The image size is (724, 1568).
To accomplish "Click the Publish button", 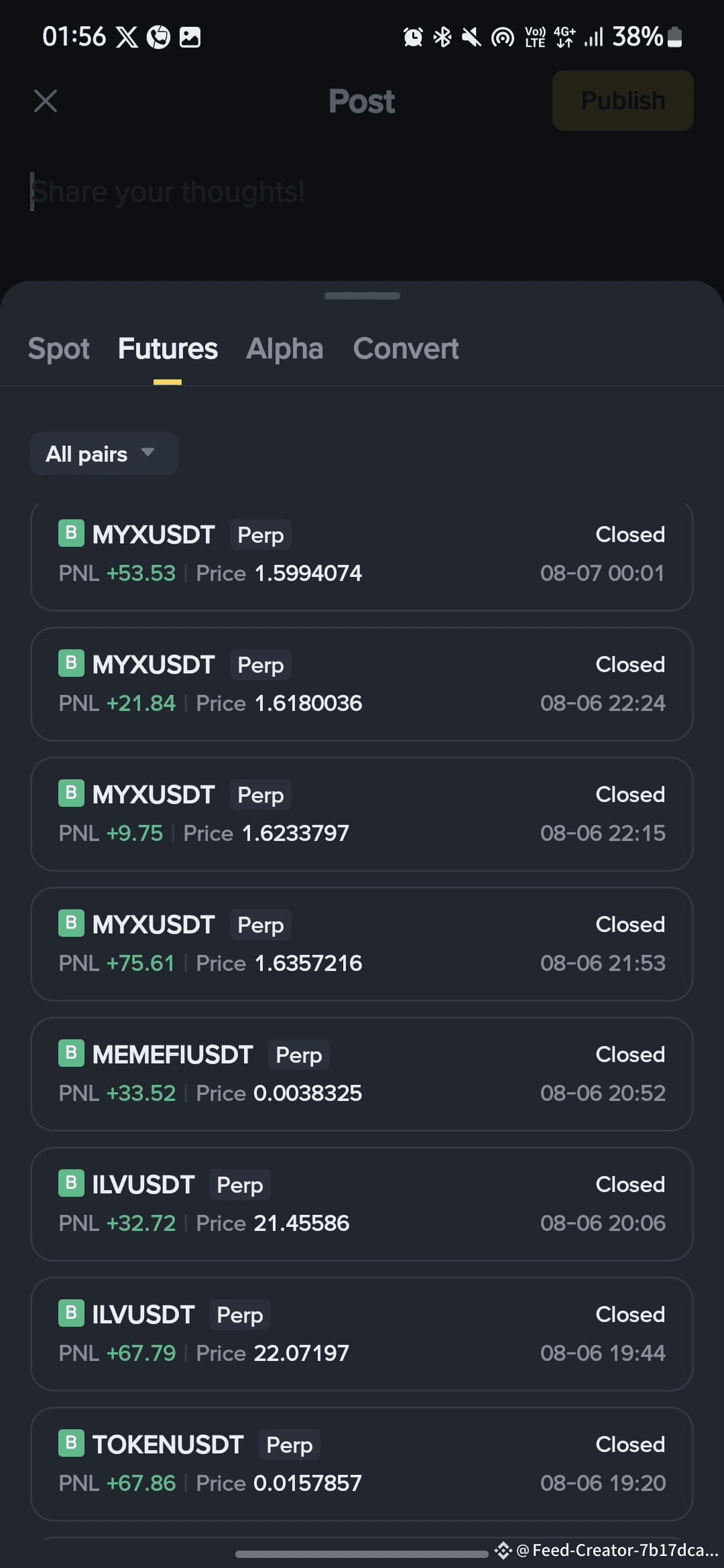I will pyautogui.click(x=623, y=101).
